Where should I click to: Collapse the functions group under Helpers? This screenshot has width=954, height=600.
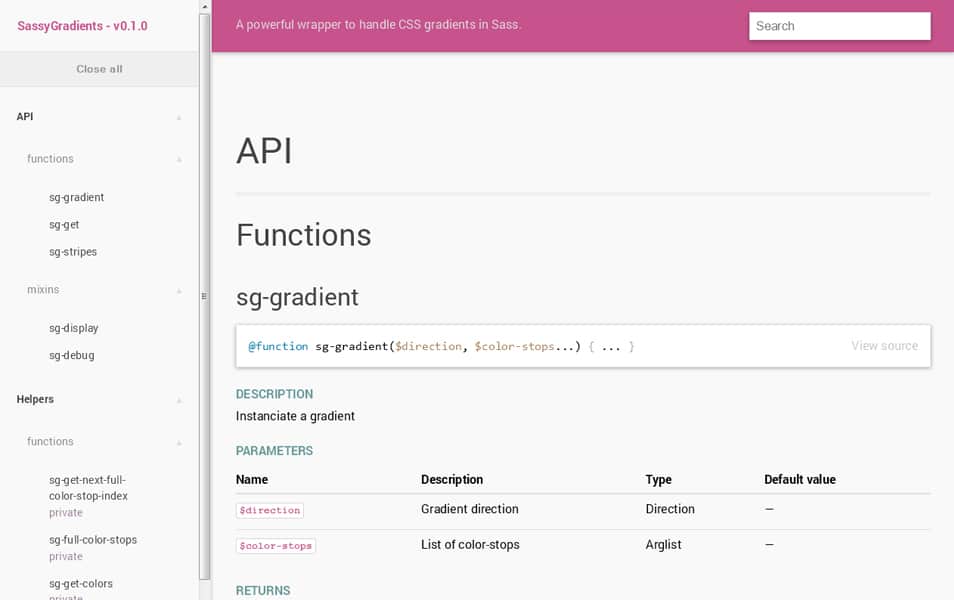pyautogui.click(x=179, y=441)
